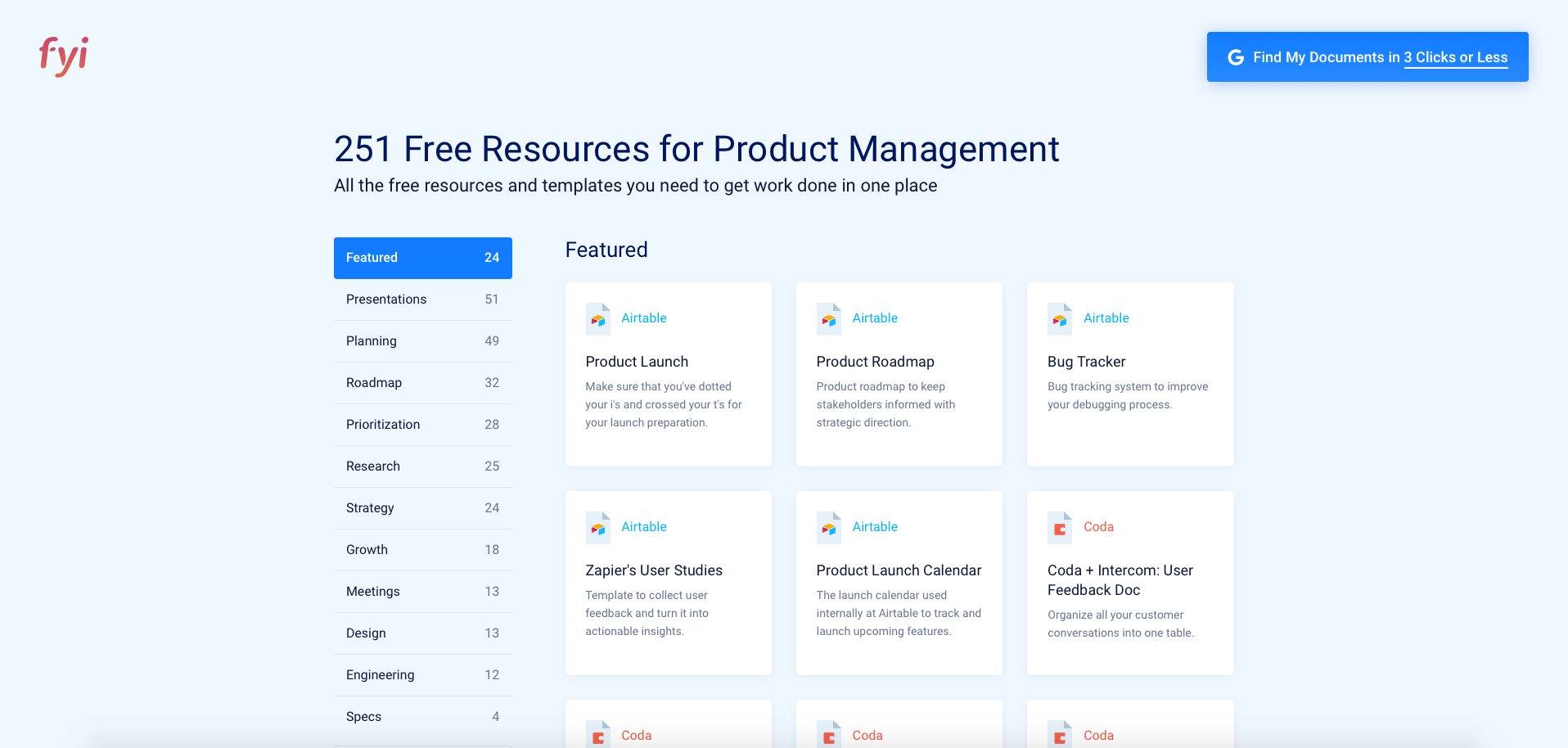This screenshot has height=748, width=1568.
Task: Click the count 49 beside Planning
Action: [492, 341]
